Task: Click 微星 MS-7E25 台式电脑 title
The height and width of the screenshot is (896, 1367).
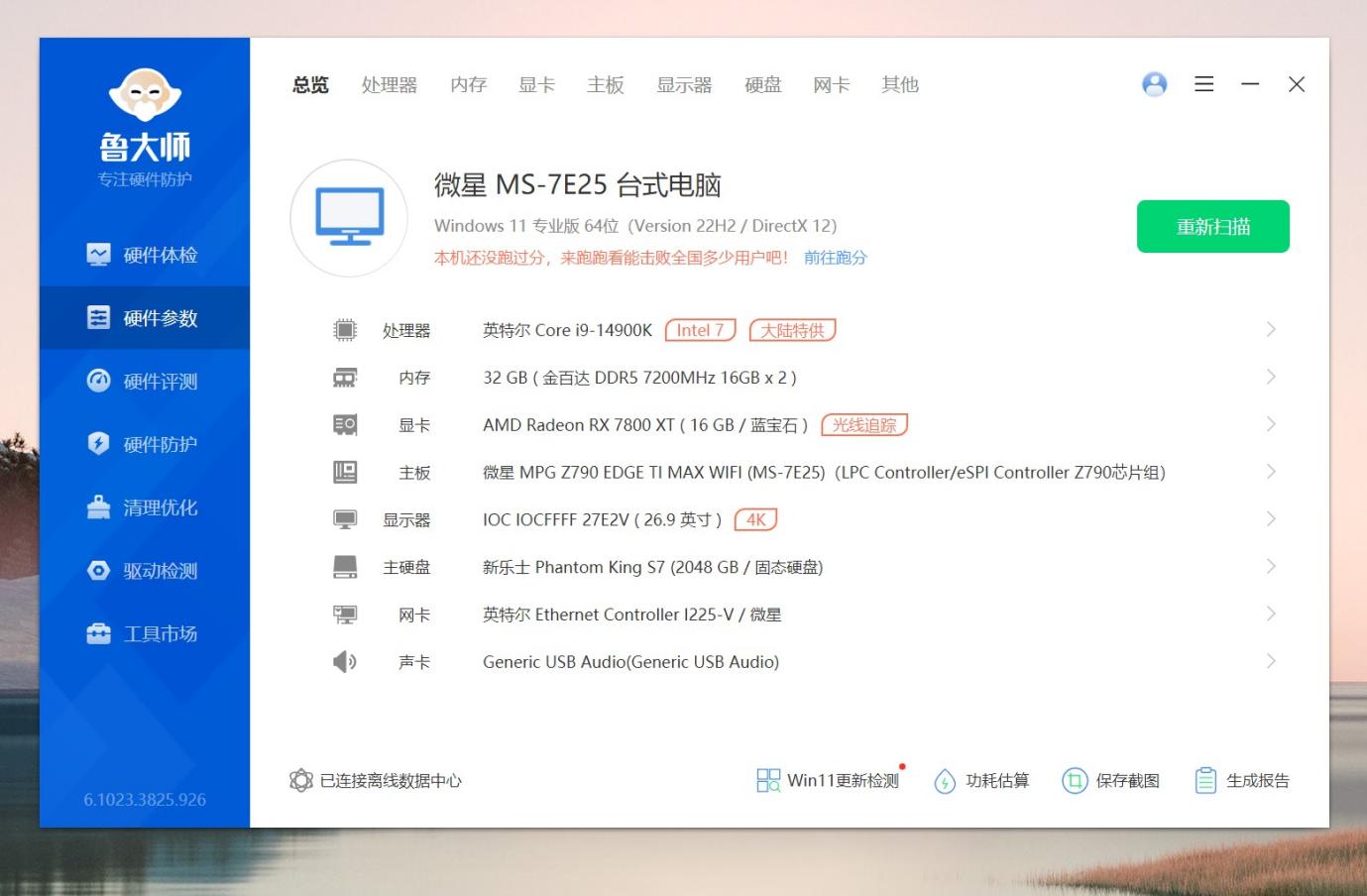Action: tap(578, 185)
